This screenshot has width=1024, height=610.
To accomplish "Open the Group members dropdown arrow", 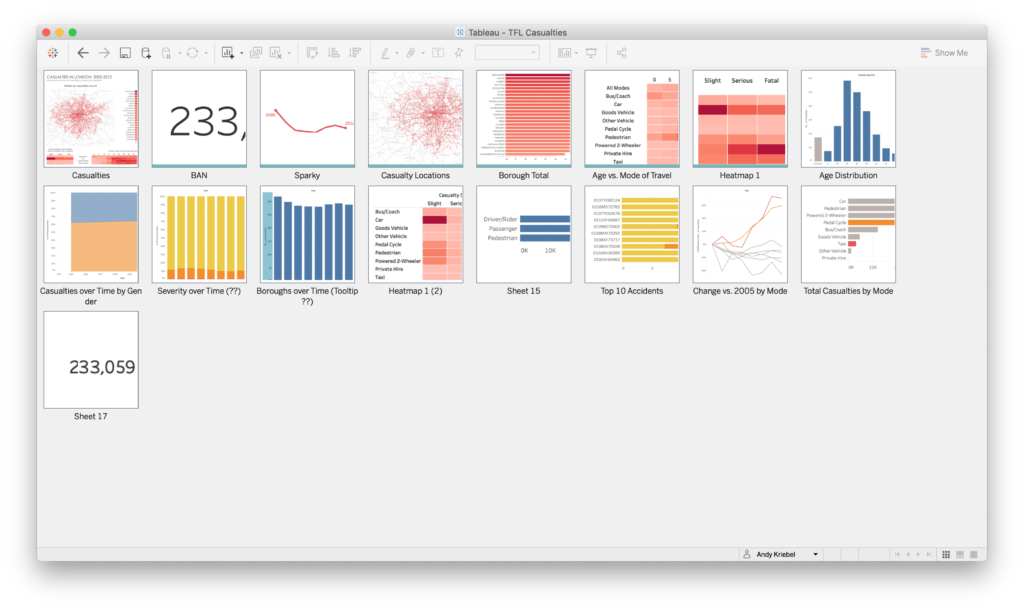I will point(423,54).
